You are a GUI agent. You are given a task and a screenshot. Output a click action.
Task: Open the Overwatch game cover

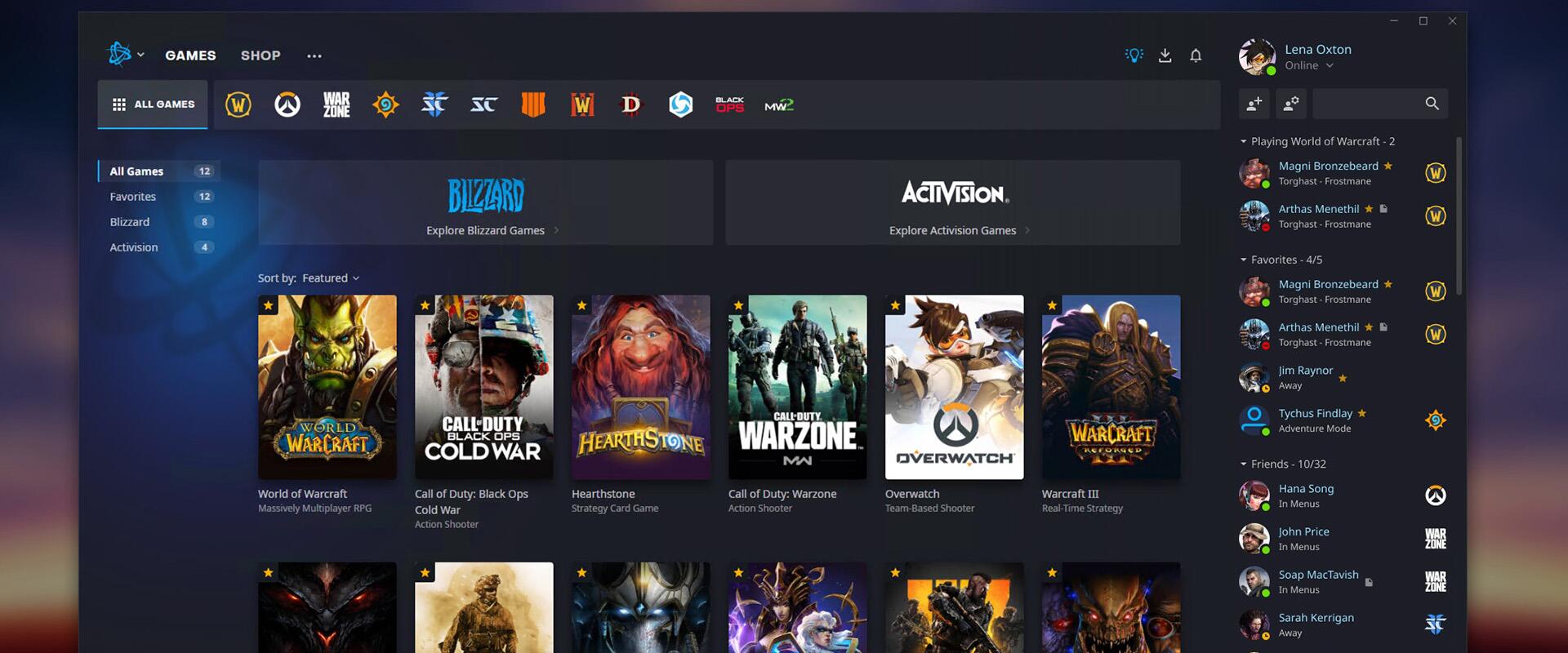[x=955, y=387]
